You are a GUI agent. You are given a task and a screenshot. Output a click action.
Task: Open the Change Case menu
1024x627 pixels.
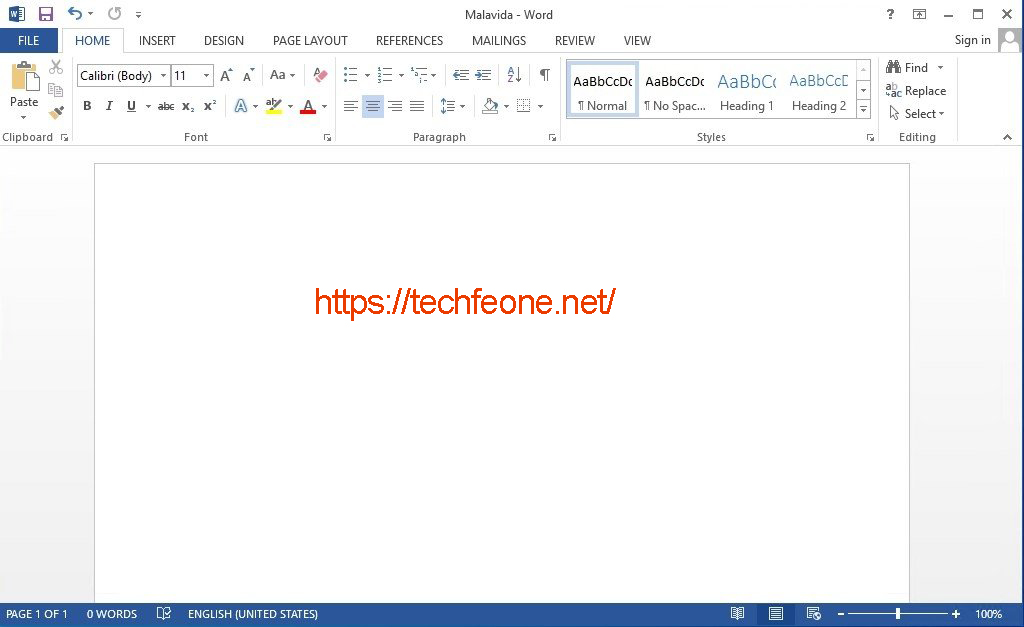(282, 75)
